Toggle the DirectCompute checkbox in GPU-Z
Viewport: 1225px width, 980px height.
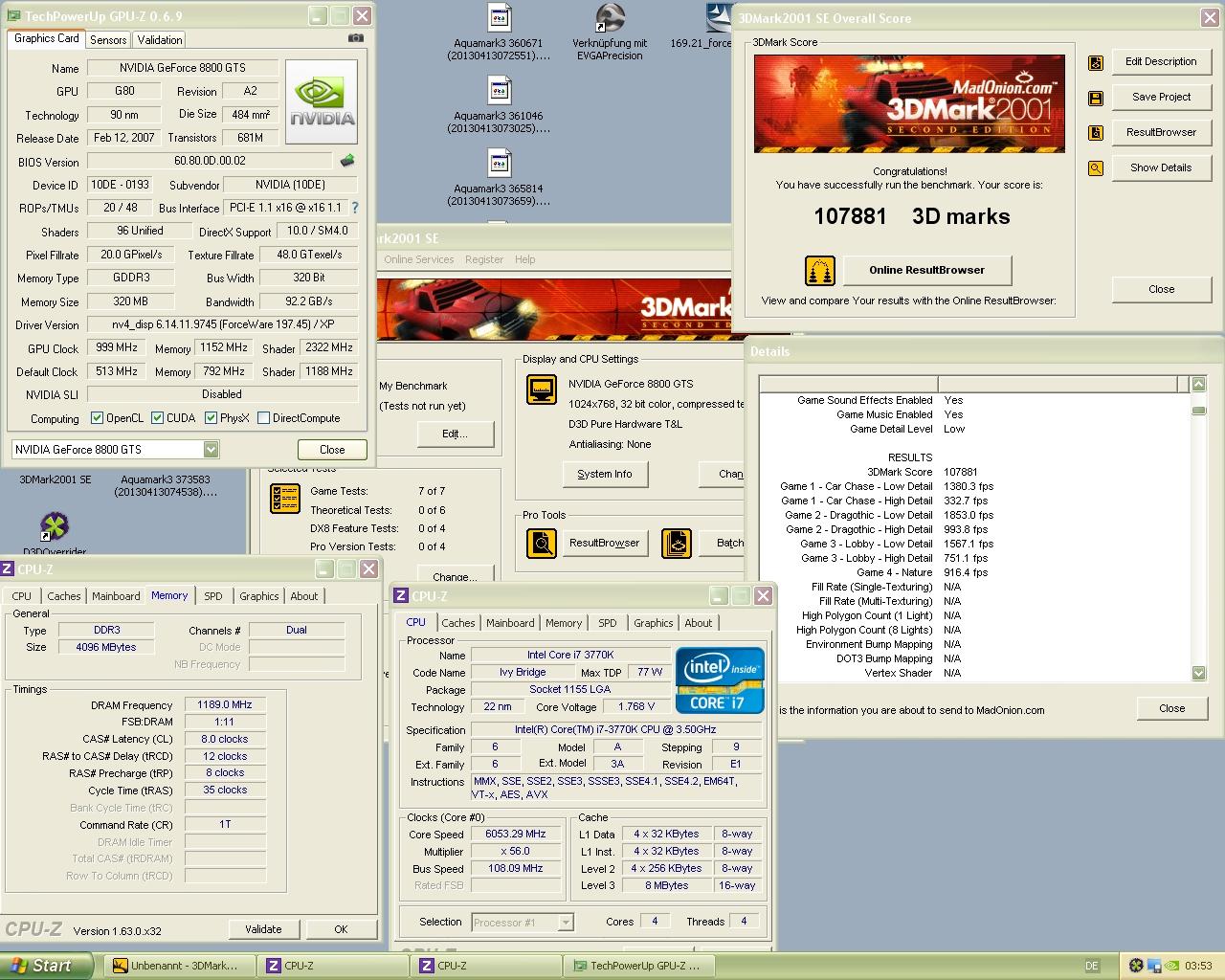(x=263, y=418)
